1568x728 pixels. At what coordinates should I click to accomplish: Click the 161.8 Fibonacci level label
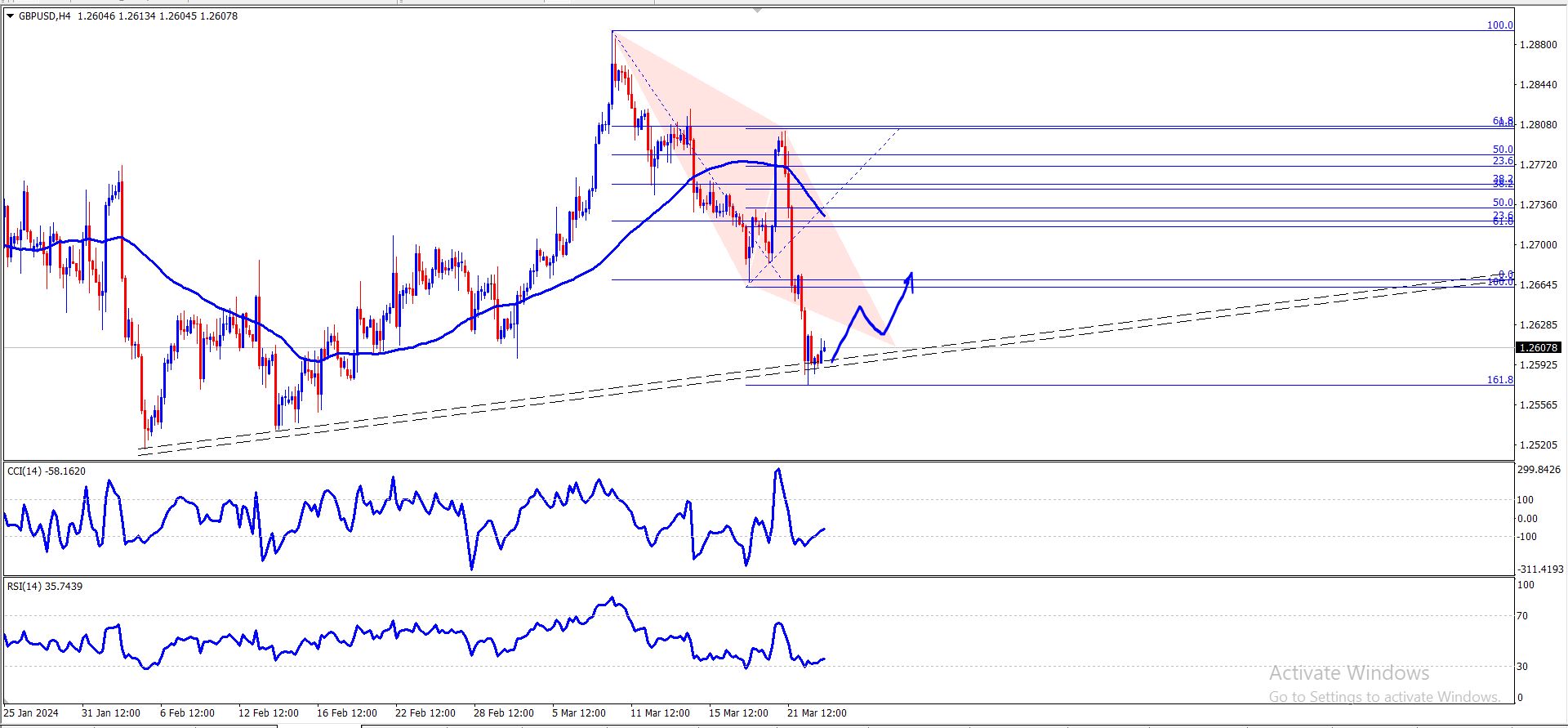pos(1499,380)
